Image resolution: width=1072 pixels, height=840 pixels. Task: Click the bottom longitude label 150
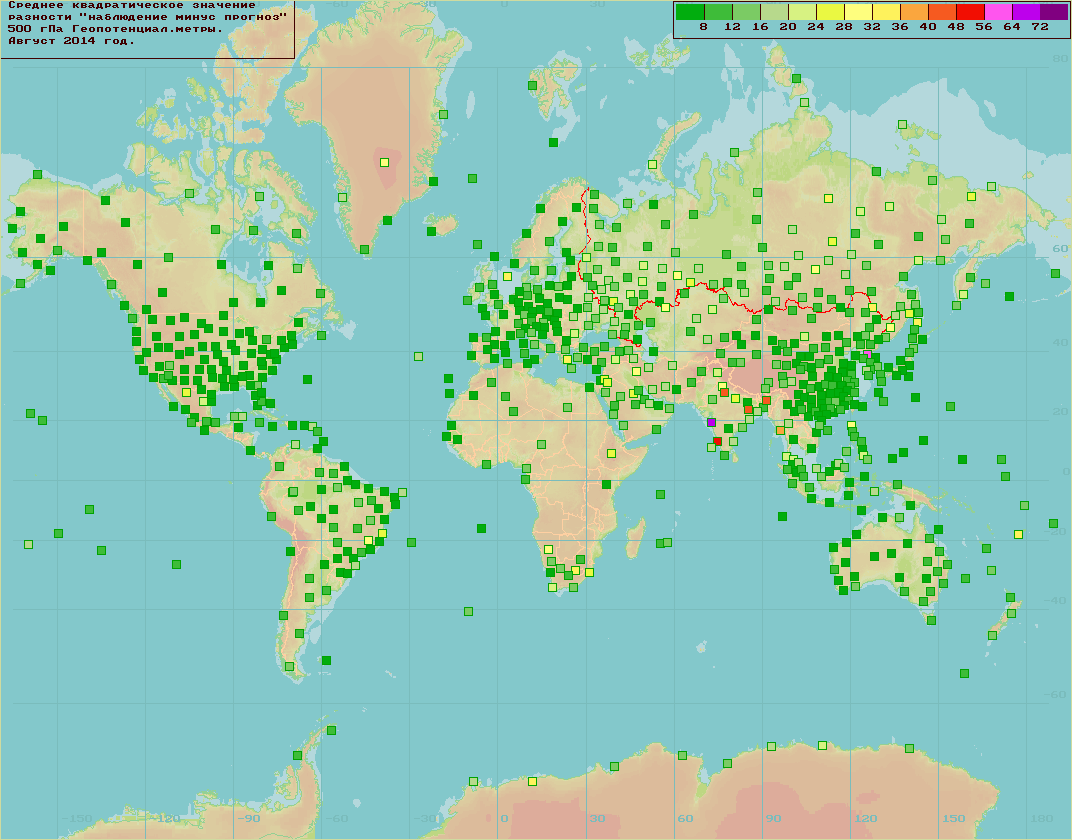[x=954, y=819]
